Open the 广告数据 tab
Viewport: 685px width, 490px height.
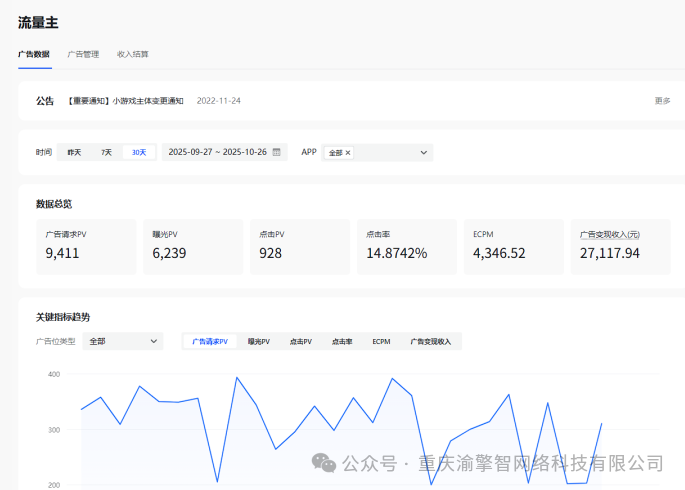34,54
